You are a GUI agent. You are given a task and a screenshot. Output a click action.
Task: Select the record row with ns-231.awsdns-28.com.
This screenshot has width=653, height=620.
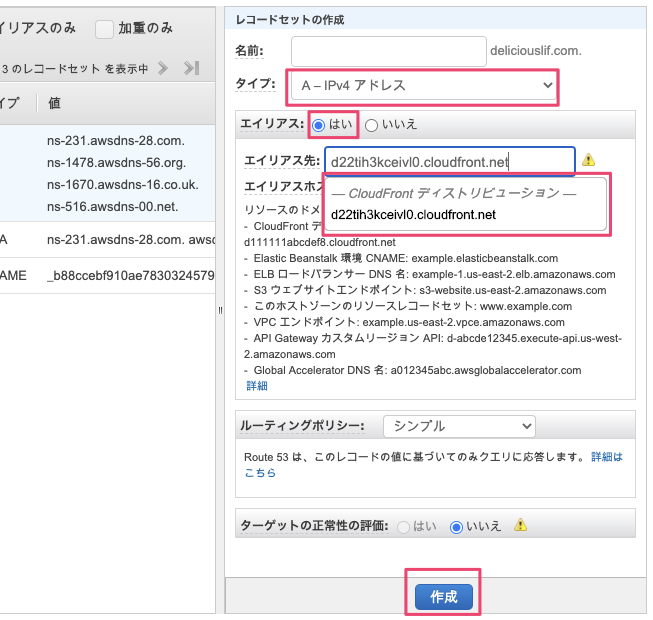pyautogui.click(x=115, y=140)
